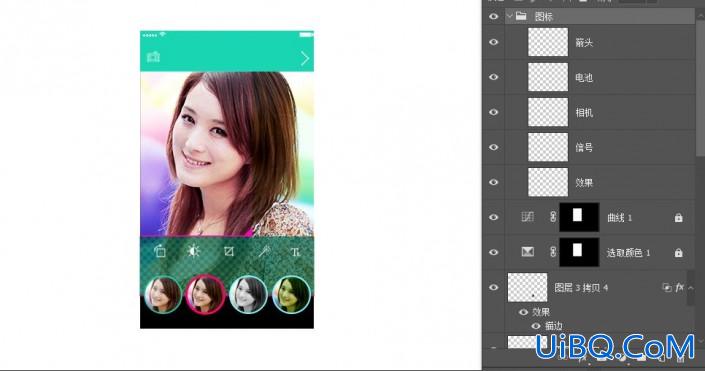Select the 信号 layer name
Viewport: 705px width, 371px height.
pos(584,148)
